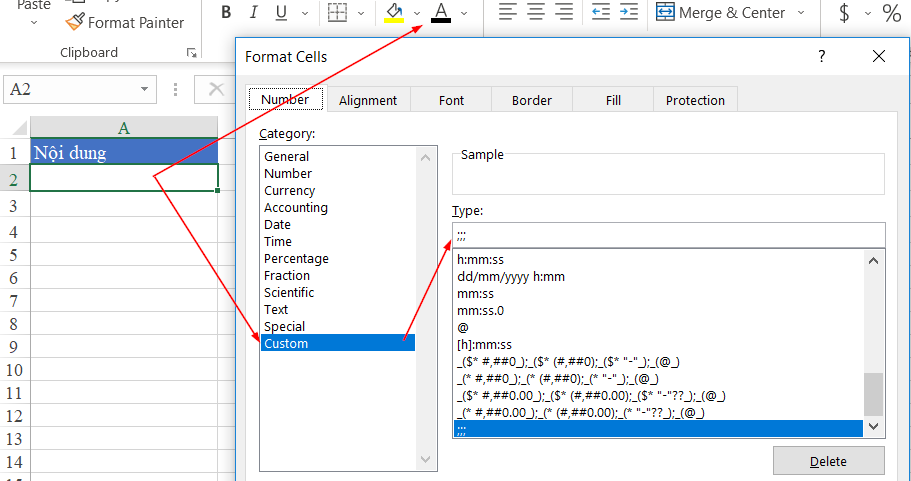Click the Type input field
This screenshot has height=481, width=911.
pos(669,235)
